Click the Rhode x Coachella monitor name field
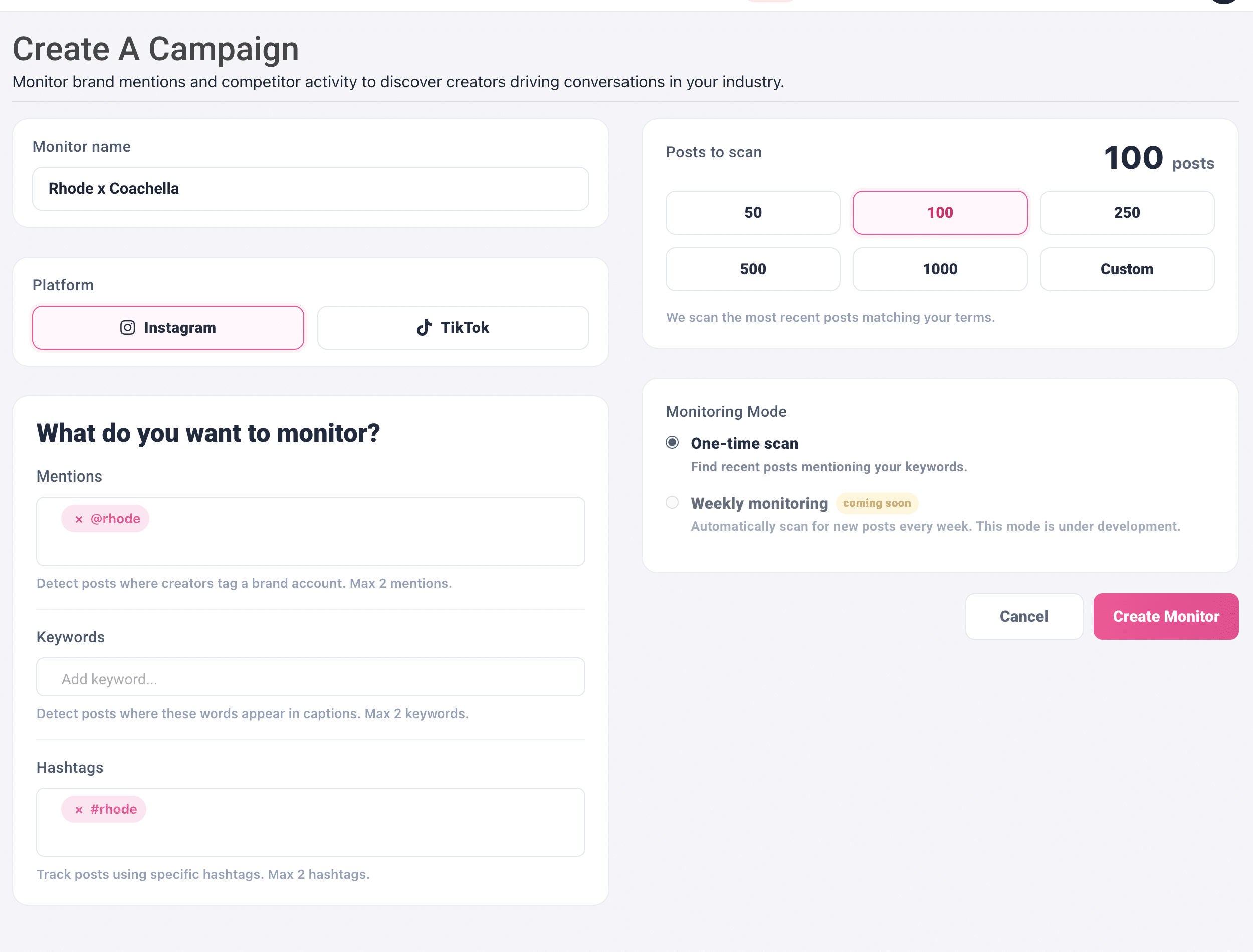The height and width of the screenshot is (952, 1253). [310, 189]
